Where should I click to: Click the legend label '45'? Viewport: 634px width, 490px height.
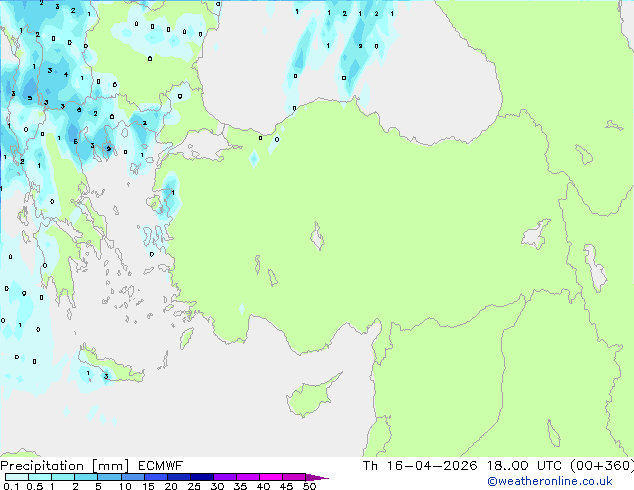coord(286,486)
